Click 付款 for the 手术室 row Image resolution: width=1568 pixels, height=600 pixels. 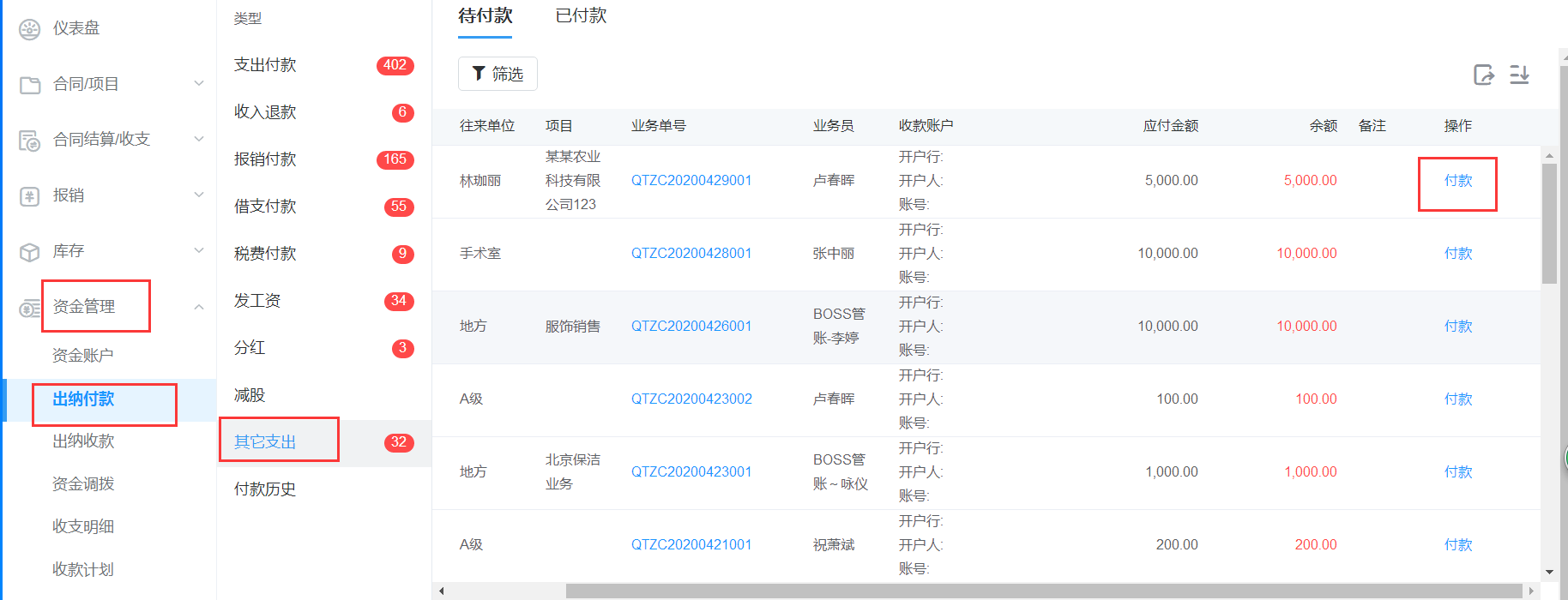[x=1458, y=254]
